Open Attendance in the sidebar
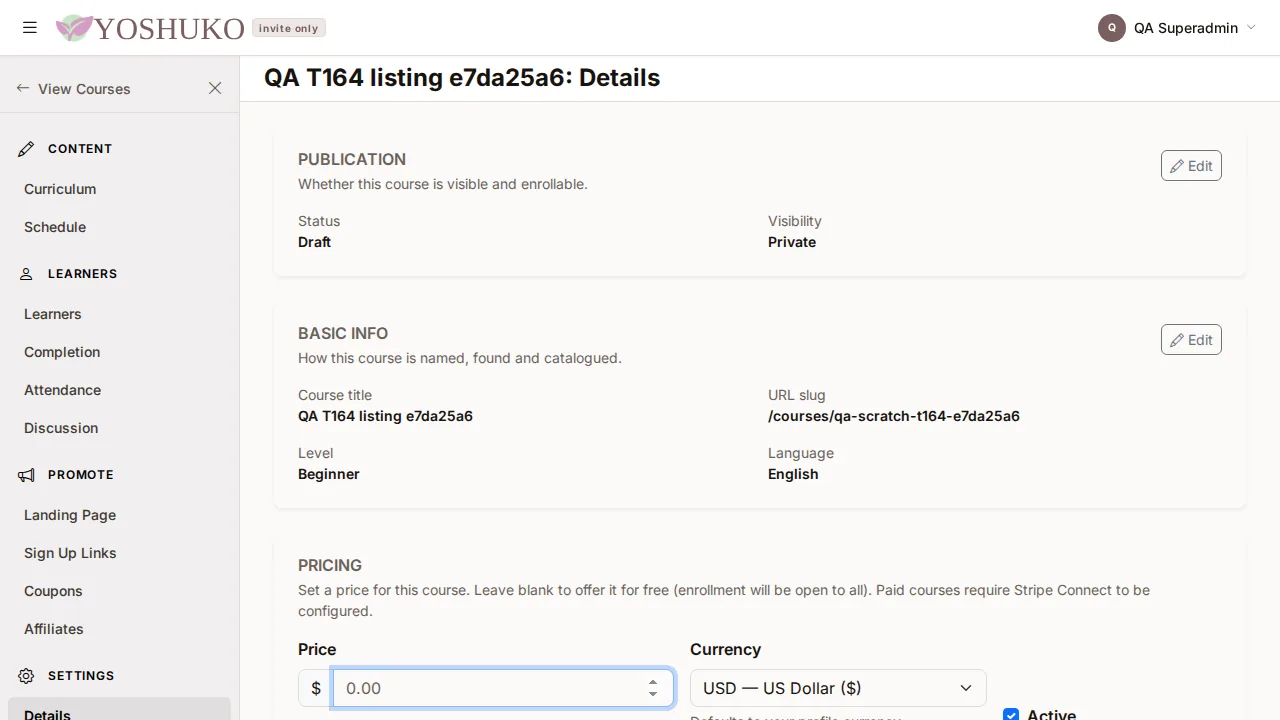The image size is (1280, 720). [x=63, y=390]
